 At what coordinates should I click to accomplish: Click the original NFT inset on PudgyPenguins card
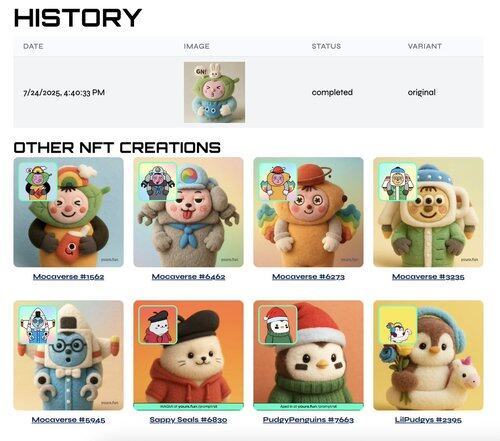click(x=278, y=325)
